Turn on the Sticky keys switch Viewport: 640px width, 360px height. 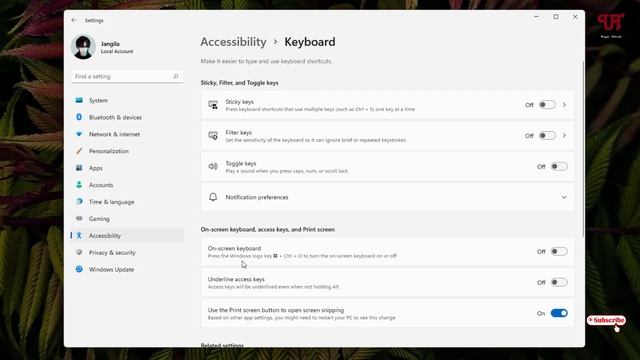547,105
